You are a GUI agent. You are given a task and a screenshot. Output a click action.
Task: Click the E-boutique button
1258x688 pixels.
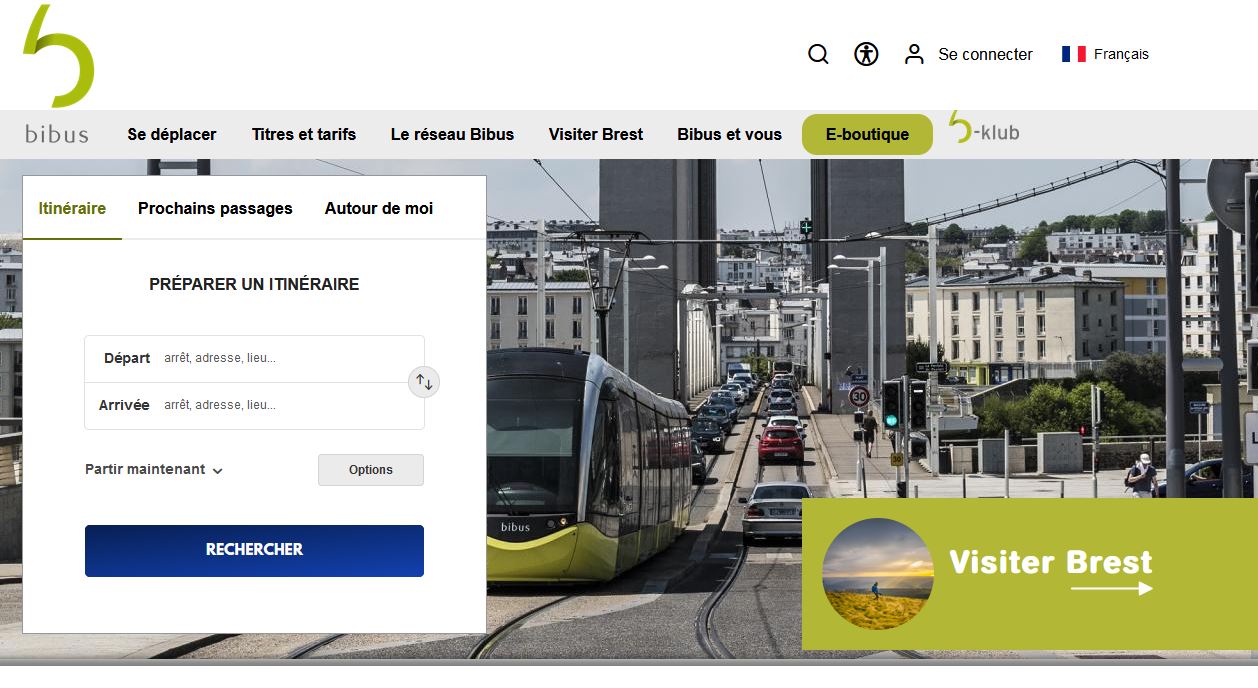click(867, 134)
